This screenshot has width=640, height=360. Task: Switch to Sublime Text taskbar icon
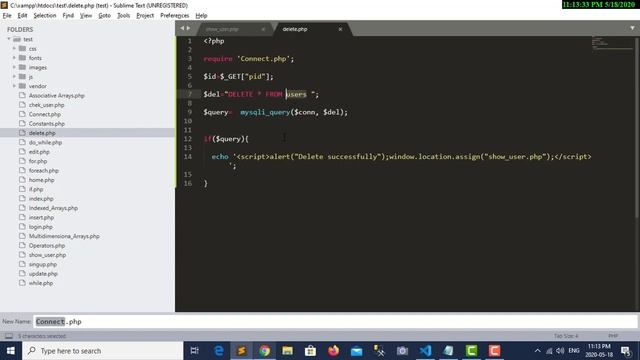click(x=242, y=351)
